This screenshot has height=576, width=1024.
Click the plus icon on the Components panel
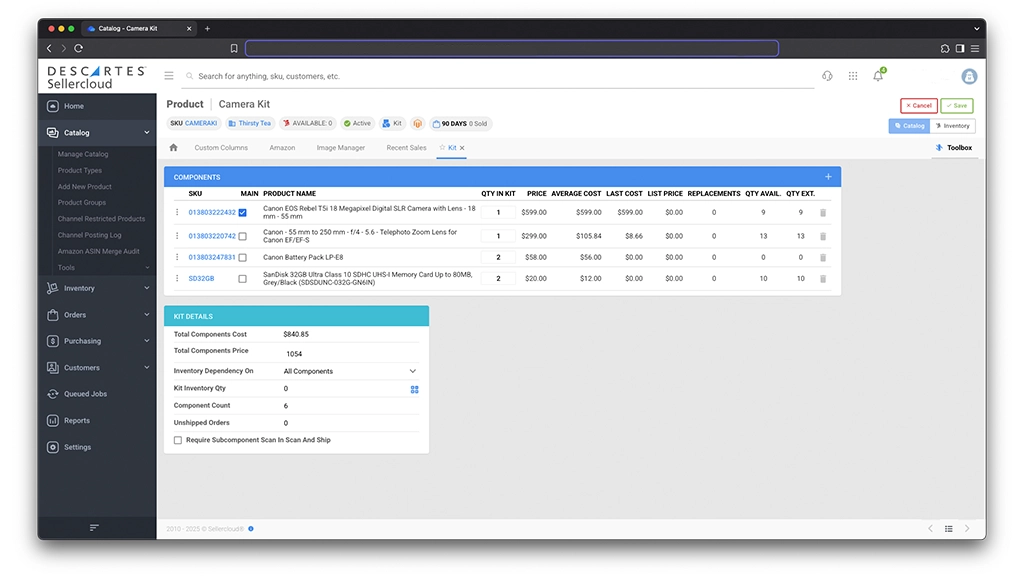pos(827,176)
